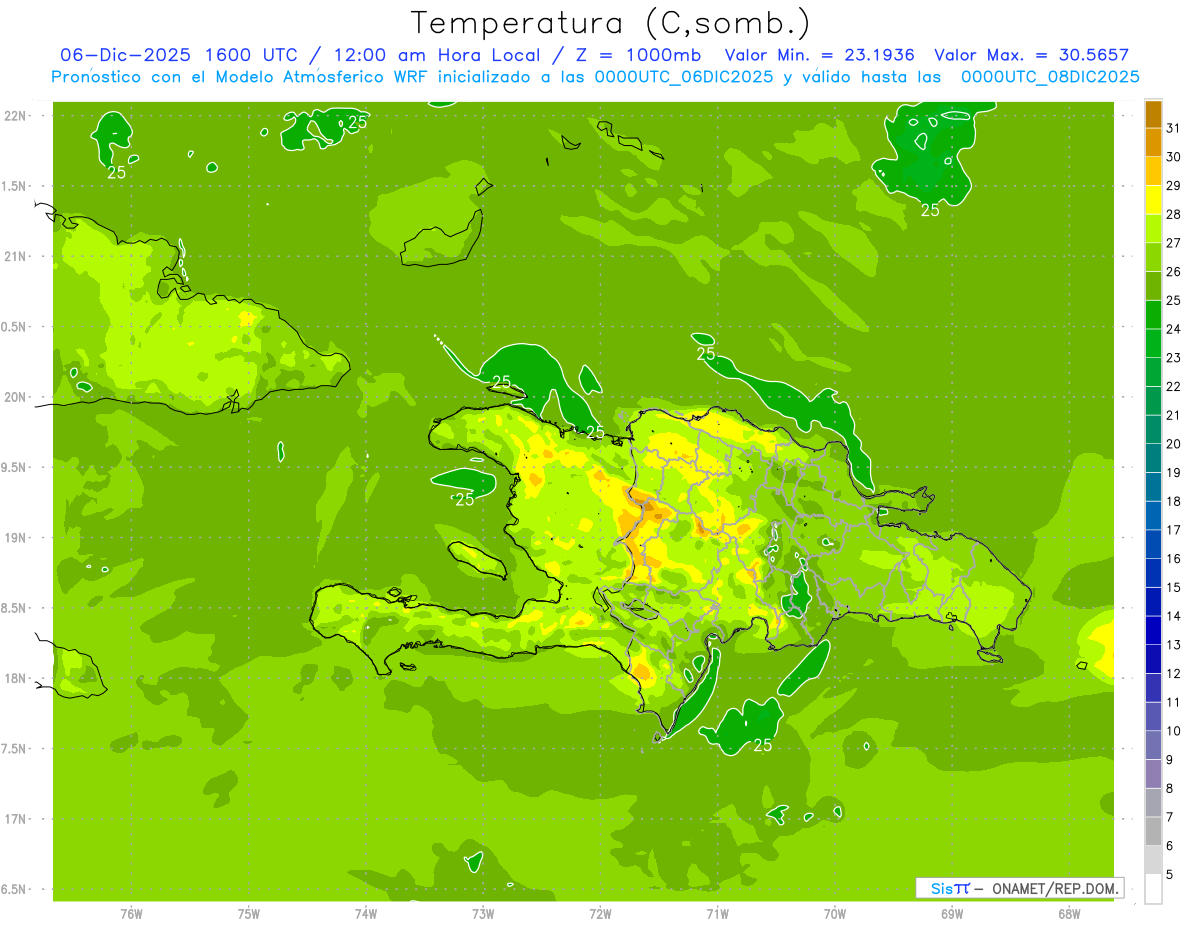Pick the blue legend swatch between 15 and 16

pyautogui.click(x=1153, y=573)
